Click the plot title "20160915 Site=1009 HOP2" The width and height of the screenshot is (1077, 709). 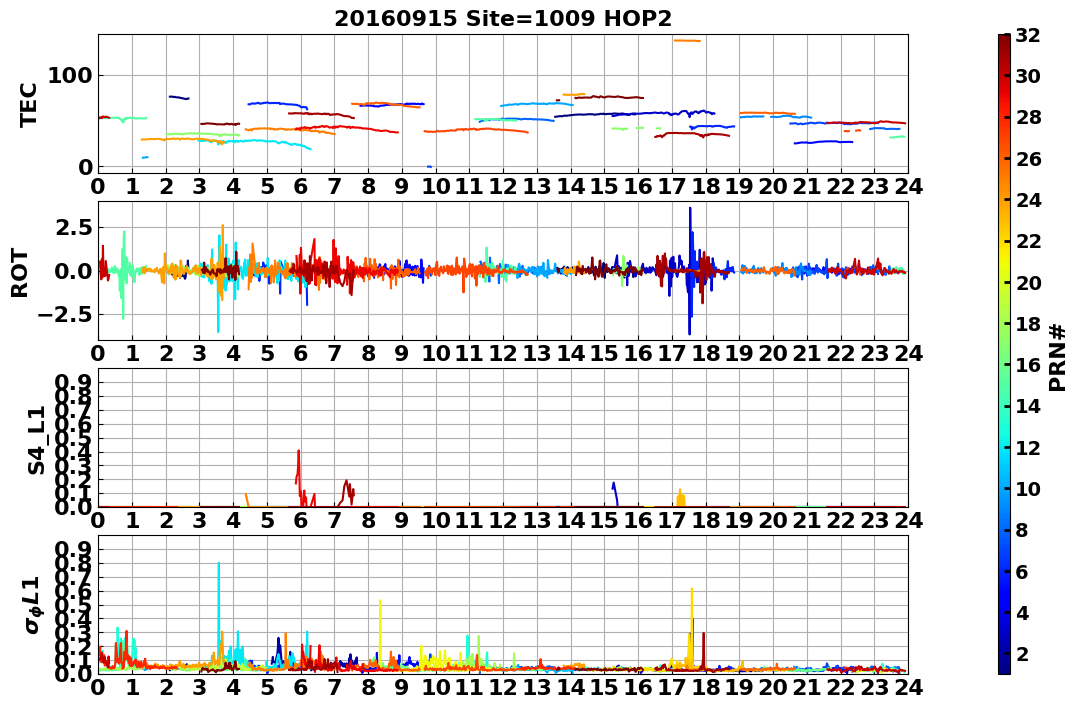click(503, 19)
